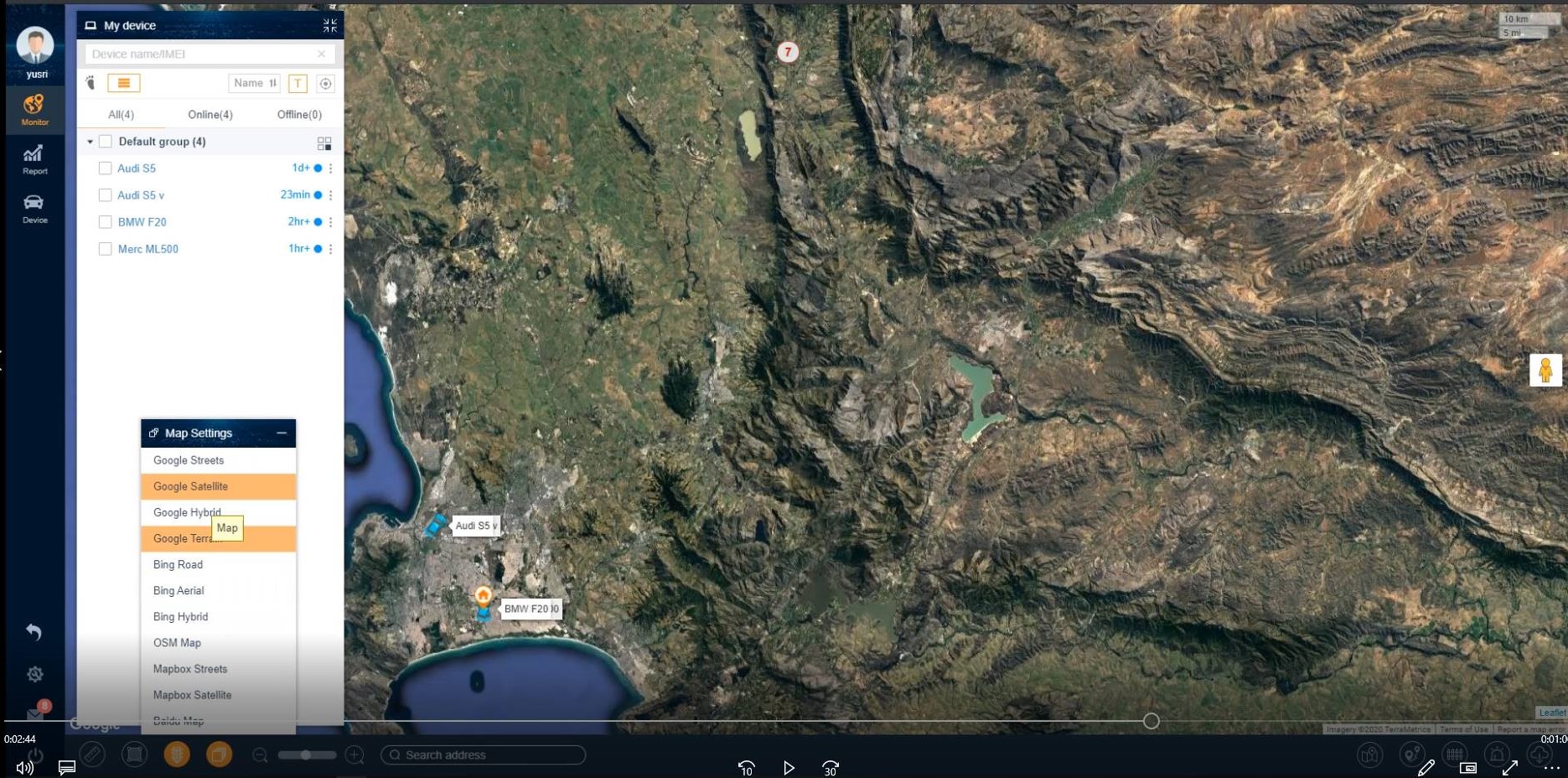Image resolution: width=1568 pixels, height=778 pixels.
Task: Click the settings gear in sidebar
Action: pos(34,674)
